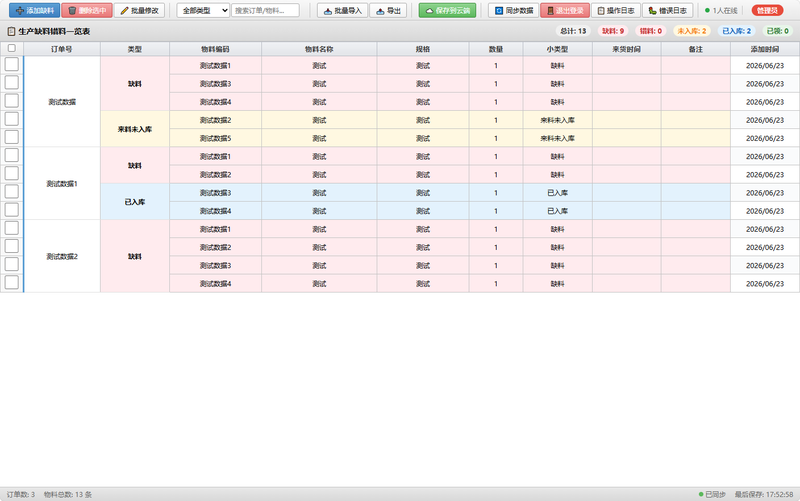Select the 测试数据 order number cell
The image size is (800, 501).
pyautogui.click(x=62, y=102)
